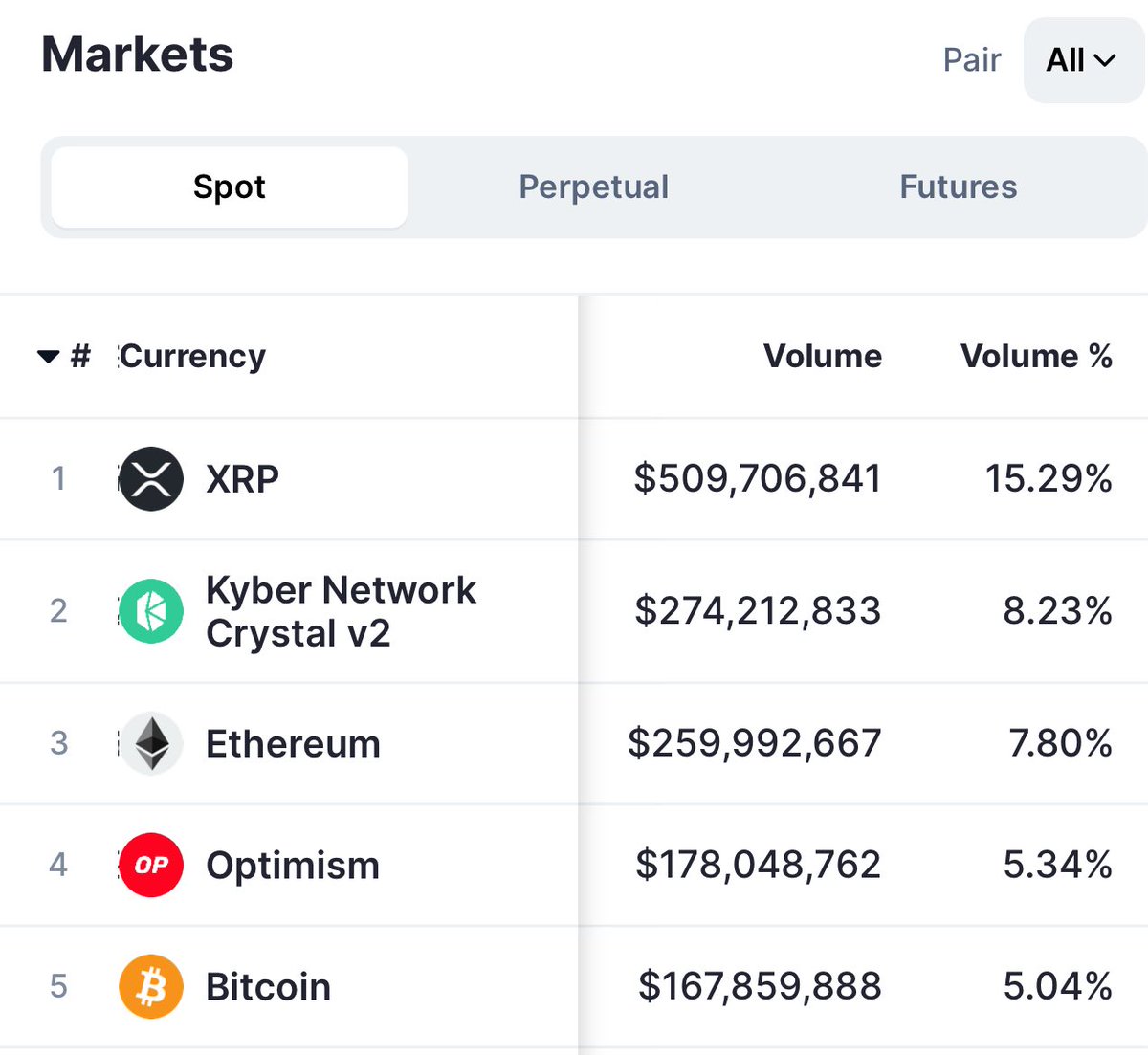Open the Optimism currency link
The height and width of the screenshot is (1055, 1148).
293,866
